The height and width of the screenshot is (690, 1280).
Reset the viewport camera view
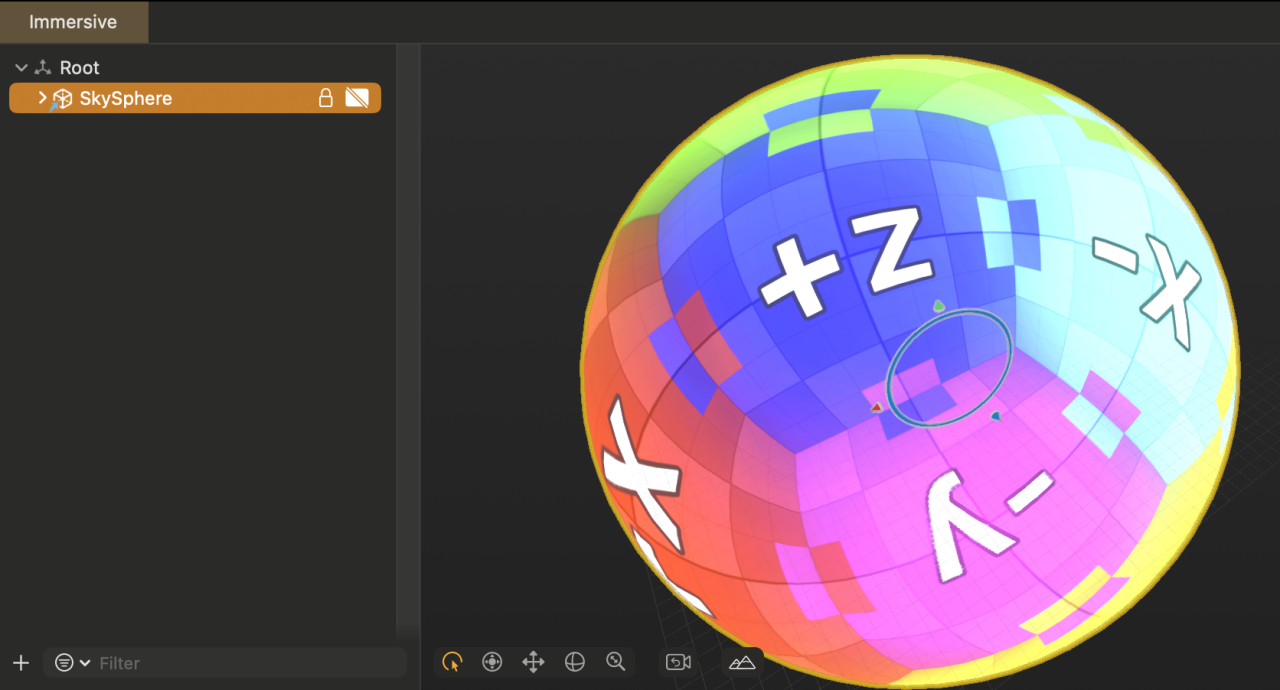tap(678, 662)
